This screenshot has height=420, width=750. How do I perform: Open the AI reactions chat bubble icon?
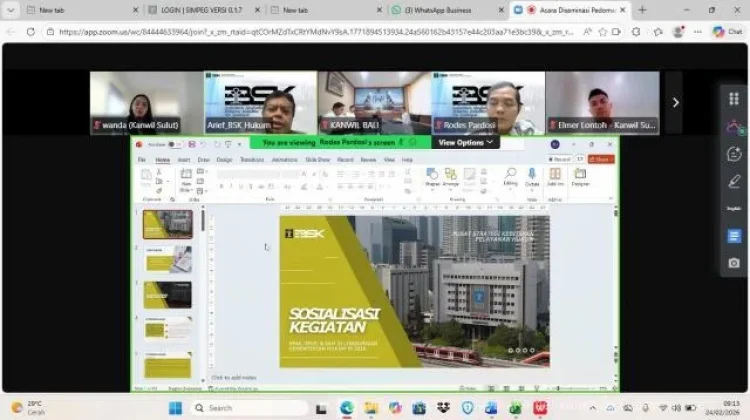734,154
